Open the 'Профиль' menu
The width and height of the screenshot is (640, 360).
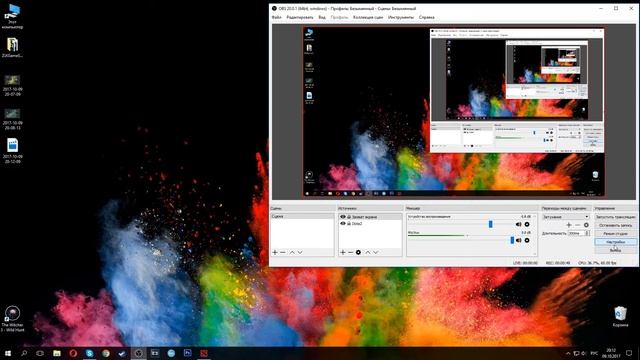339,17
